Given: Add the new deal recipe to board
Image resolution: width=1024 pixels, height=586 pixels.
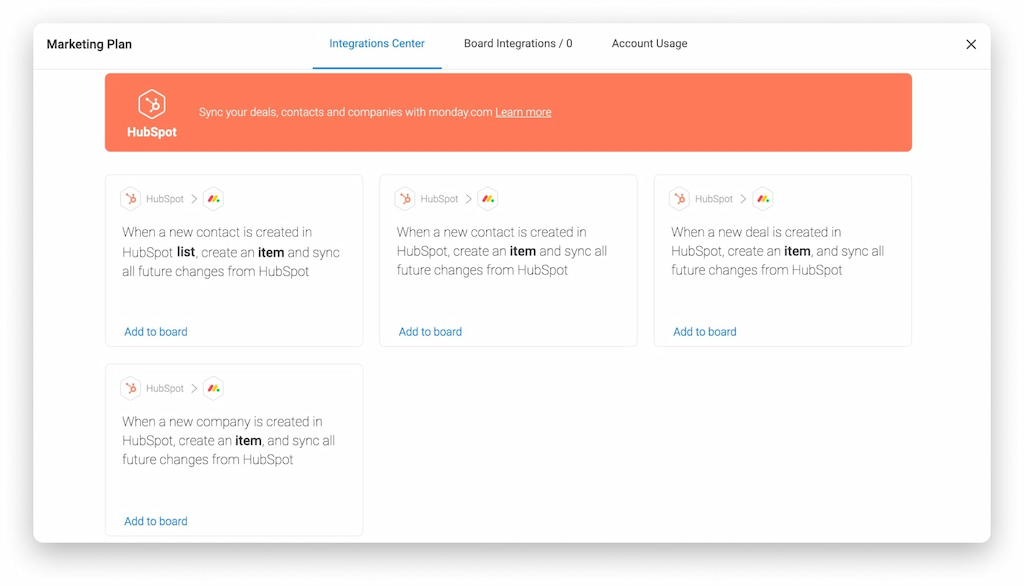Looking at the screenshot, I should (705, 332).
